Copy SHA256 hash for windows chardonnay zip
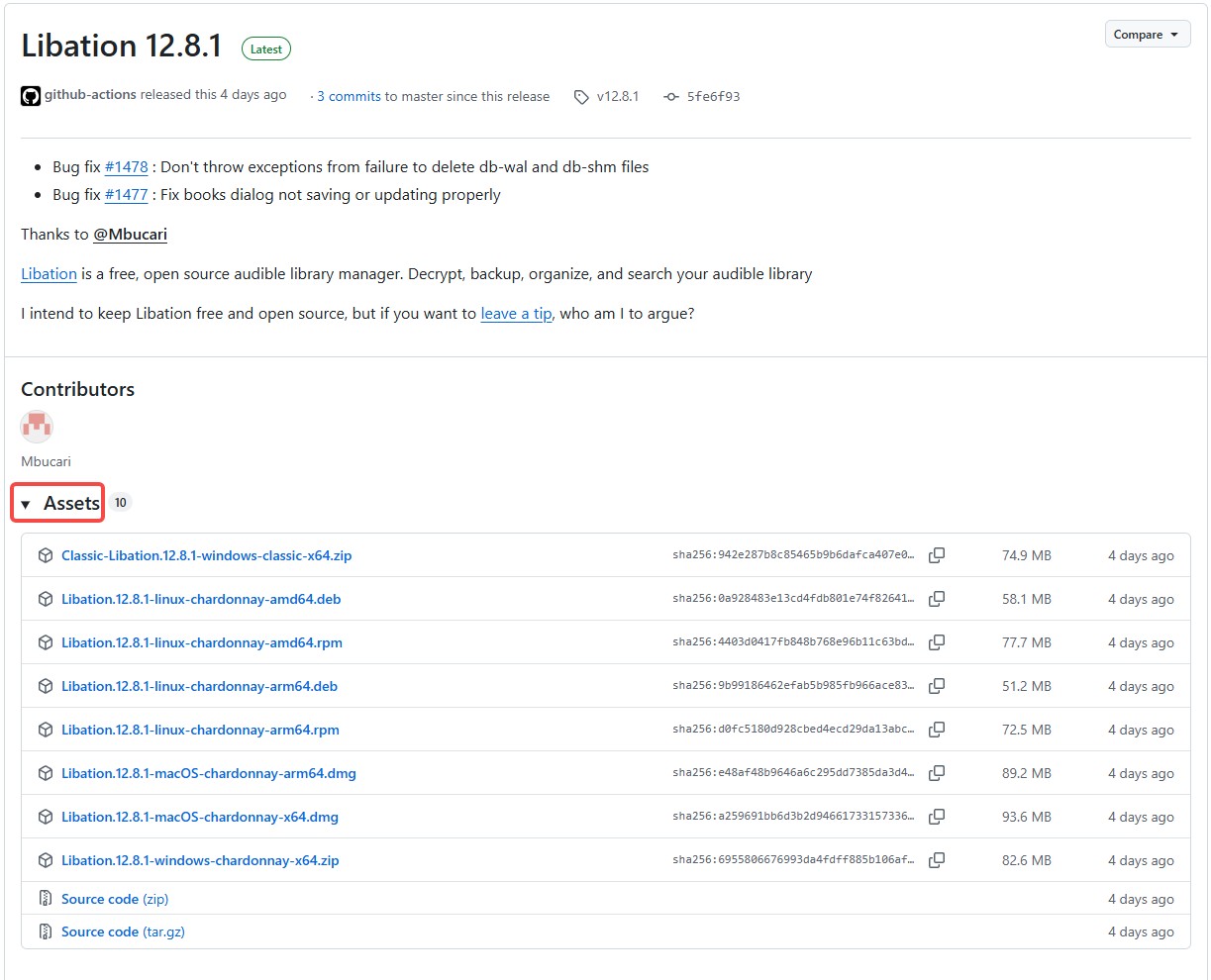The image size is (1211, 980). [x=936, y=860]
